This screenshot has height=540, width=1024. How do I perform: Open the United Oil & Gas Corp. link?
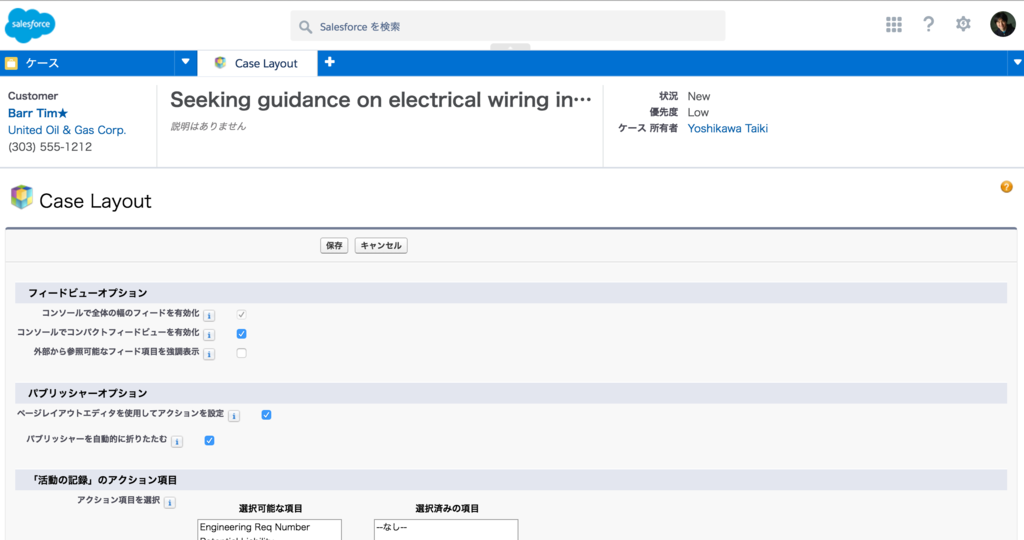click(x=67, y=130)
